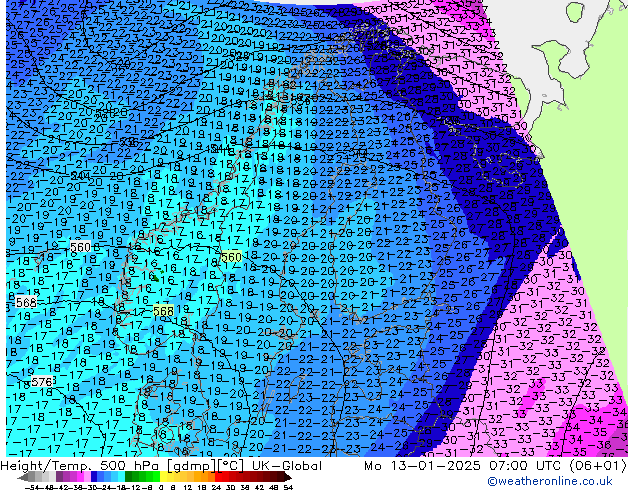Click the cyan -18 legend swatch
Screen dimensions: 634x490
point(121,478)
